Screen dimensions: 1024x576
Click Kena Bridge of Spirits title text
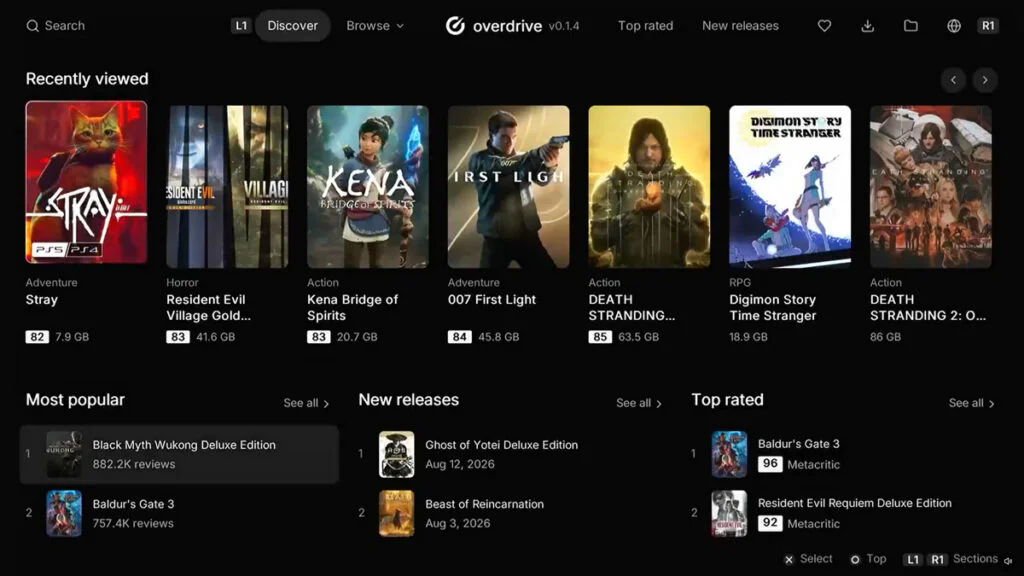[x=353, y=308]
